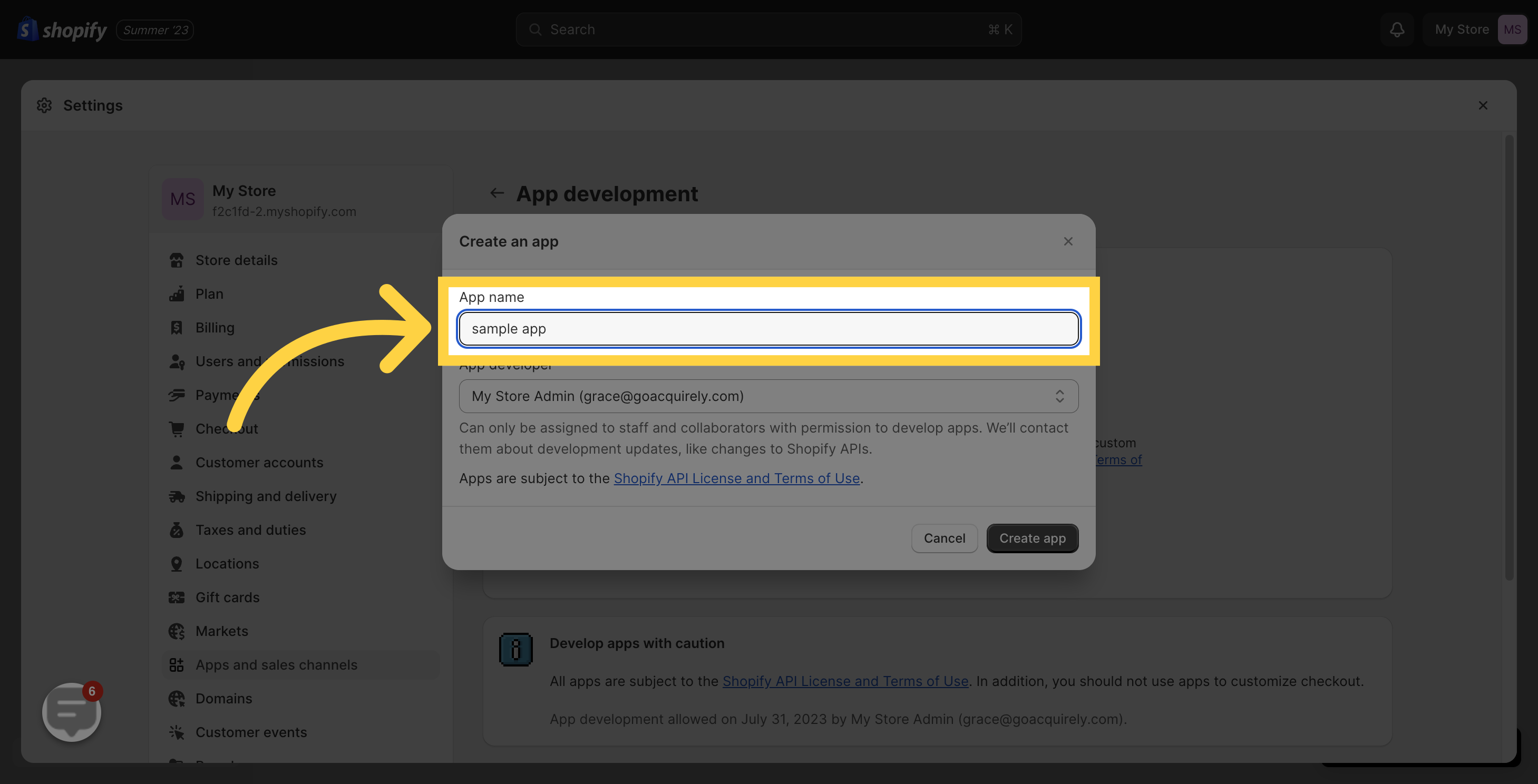Click the Shopify API License link

pos(736,478)
